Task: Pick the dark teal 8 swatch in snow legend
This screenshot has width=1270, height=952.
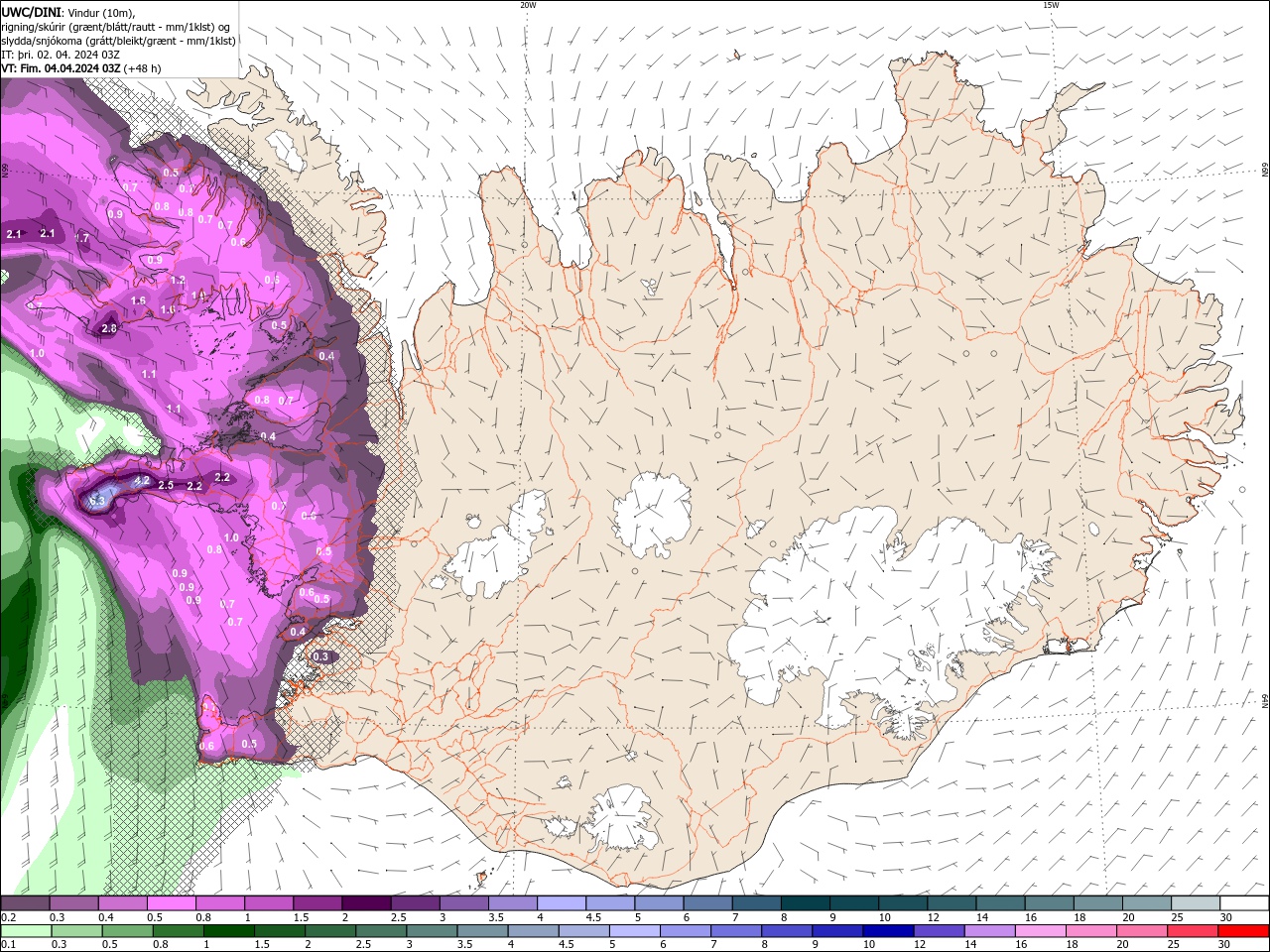Action: (805, 903)
